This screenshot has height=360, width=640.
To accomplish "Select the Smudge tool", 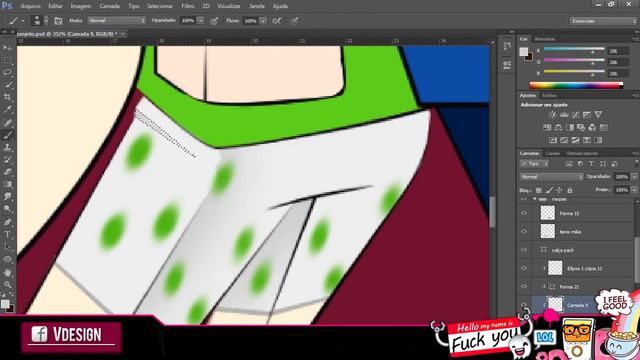I will click(x=7, y=197).
